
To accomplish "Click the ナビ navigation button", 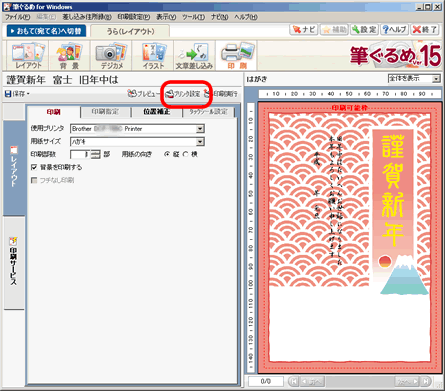I will coord(304,29).
